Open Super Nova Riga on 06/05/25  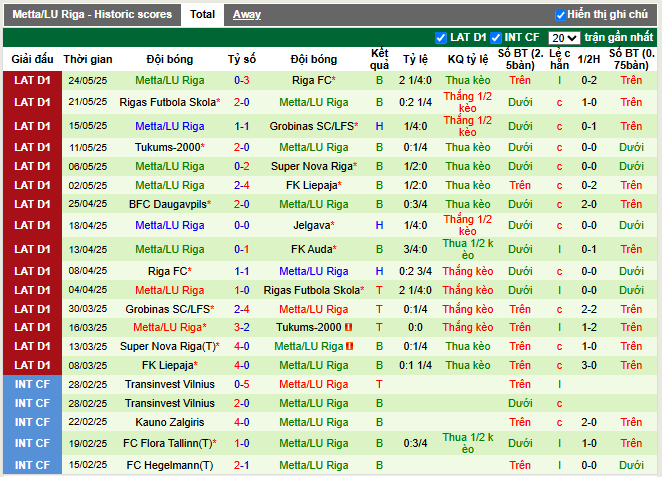pyautogui.click(x=314, y=166)
